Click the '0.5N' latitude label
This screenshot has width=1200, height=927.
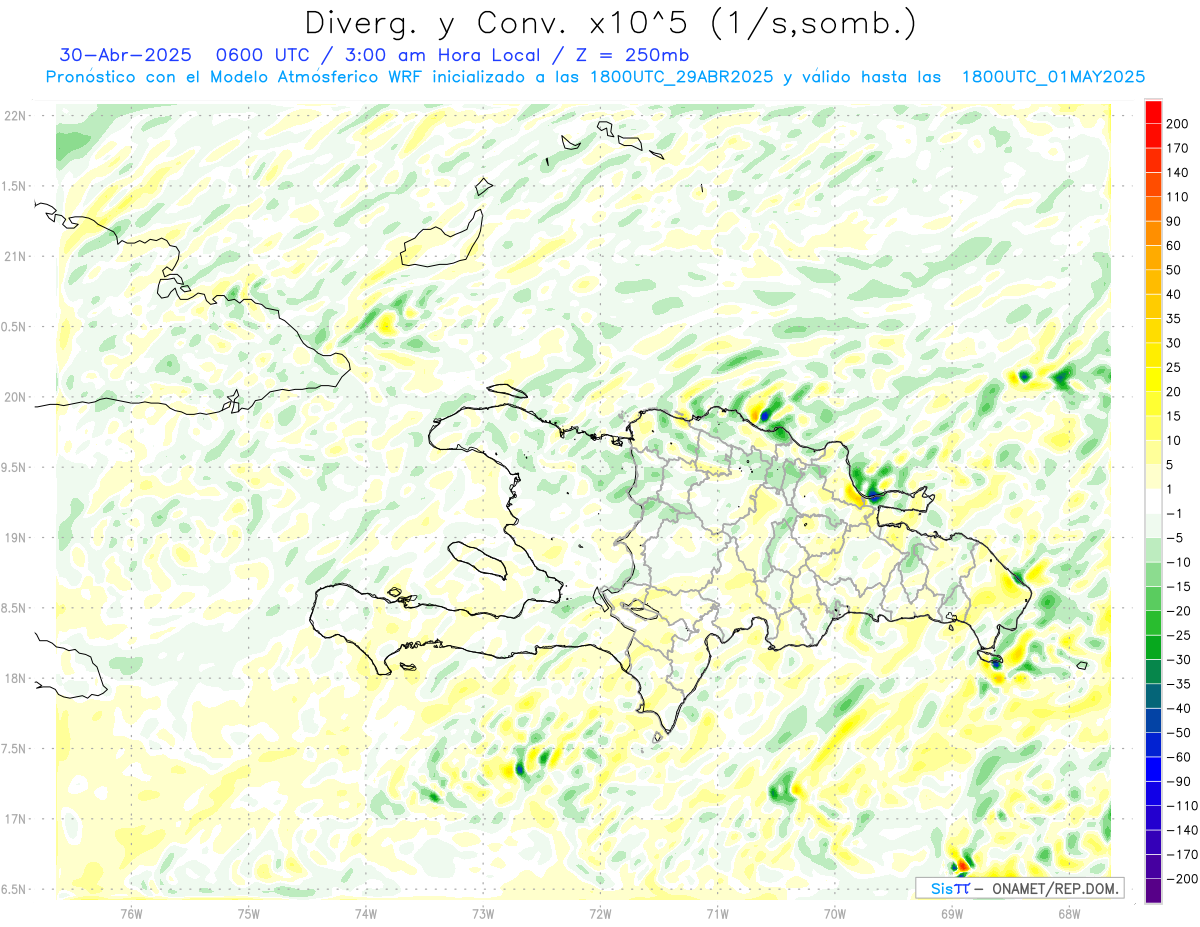click(14, 327)
